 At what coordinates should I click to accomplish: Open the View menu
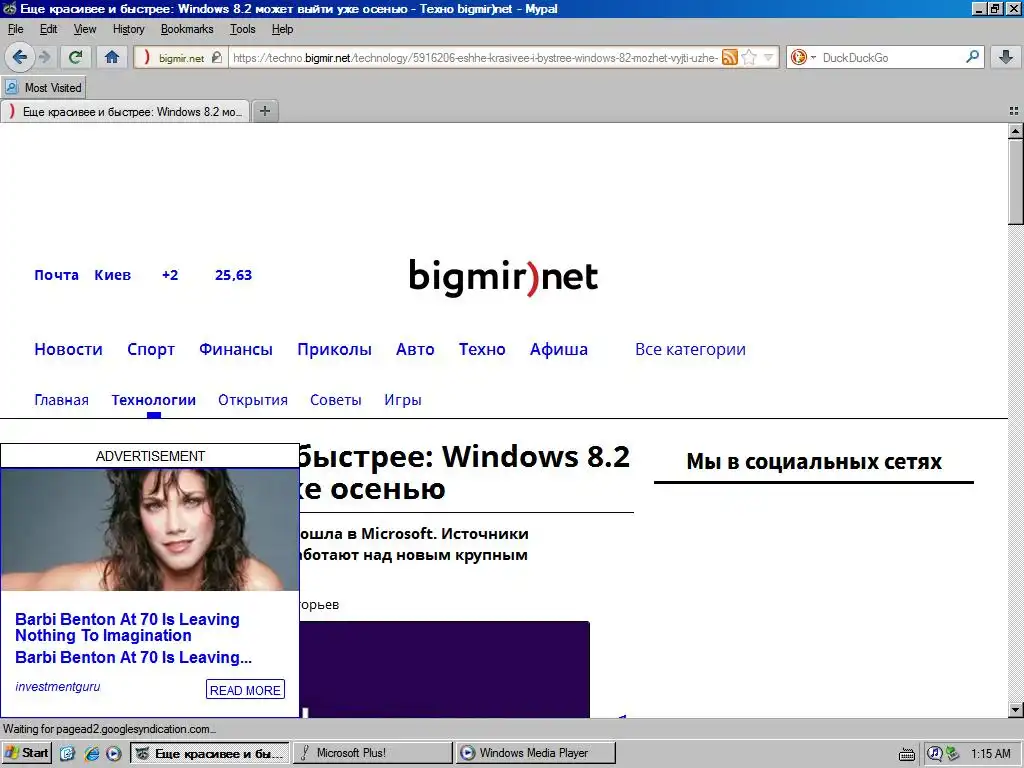pos(84,29)
